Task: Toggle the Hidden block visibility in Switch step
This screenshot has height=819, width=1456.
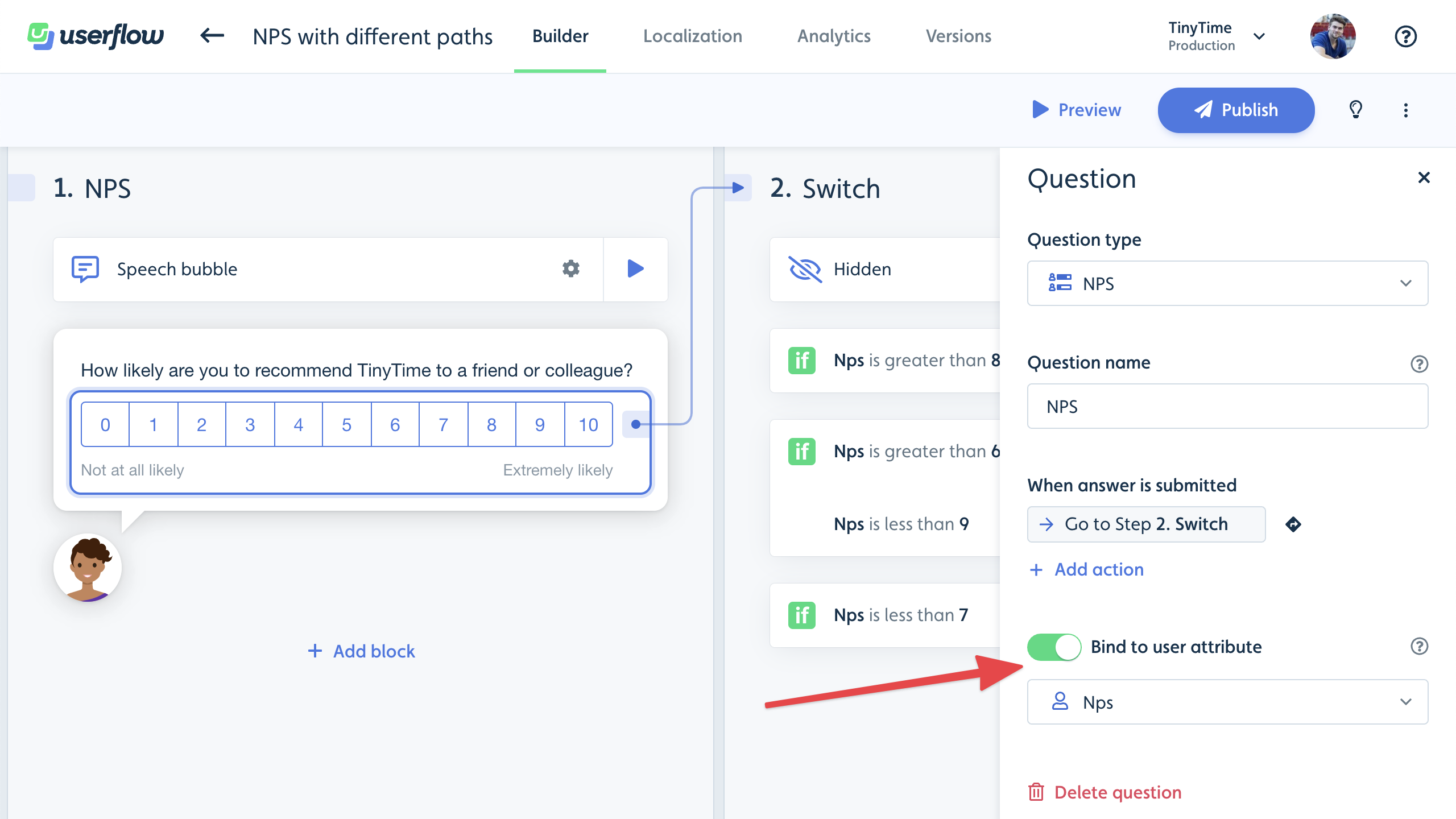Action: (x=805, y=269)
